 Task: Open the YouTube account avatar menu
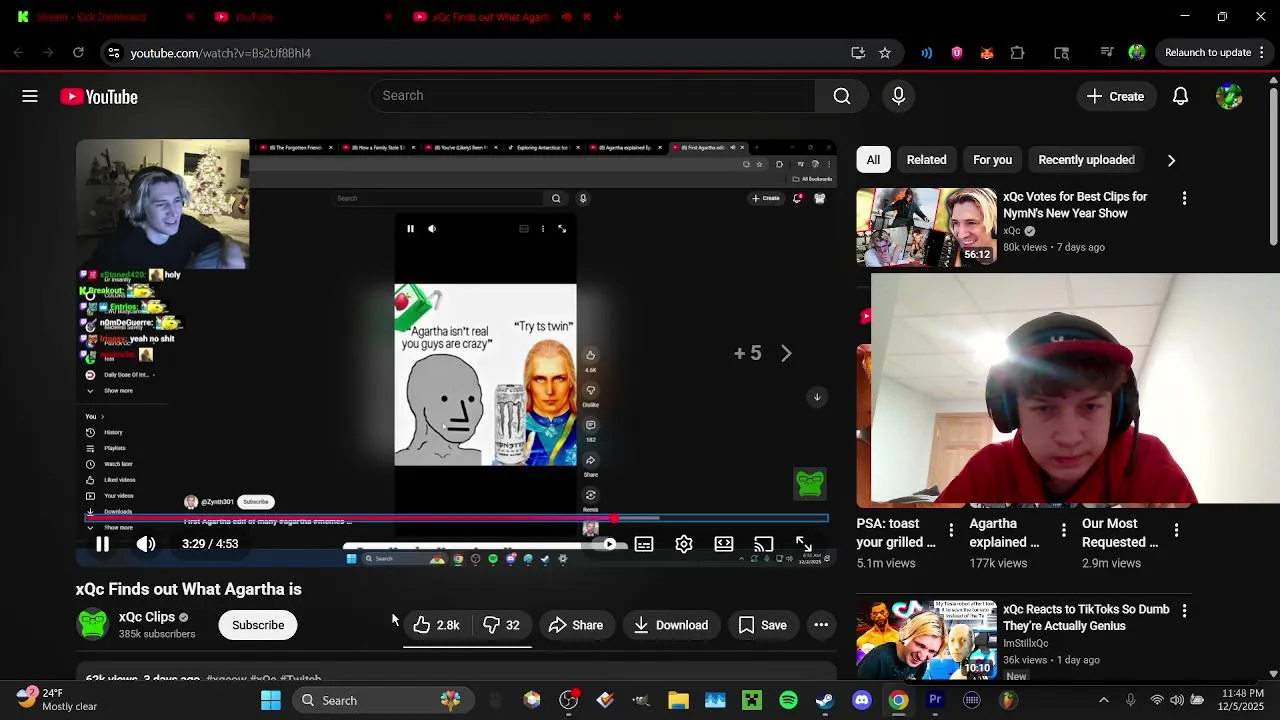1229,96
